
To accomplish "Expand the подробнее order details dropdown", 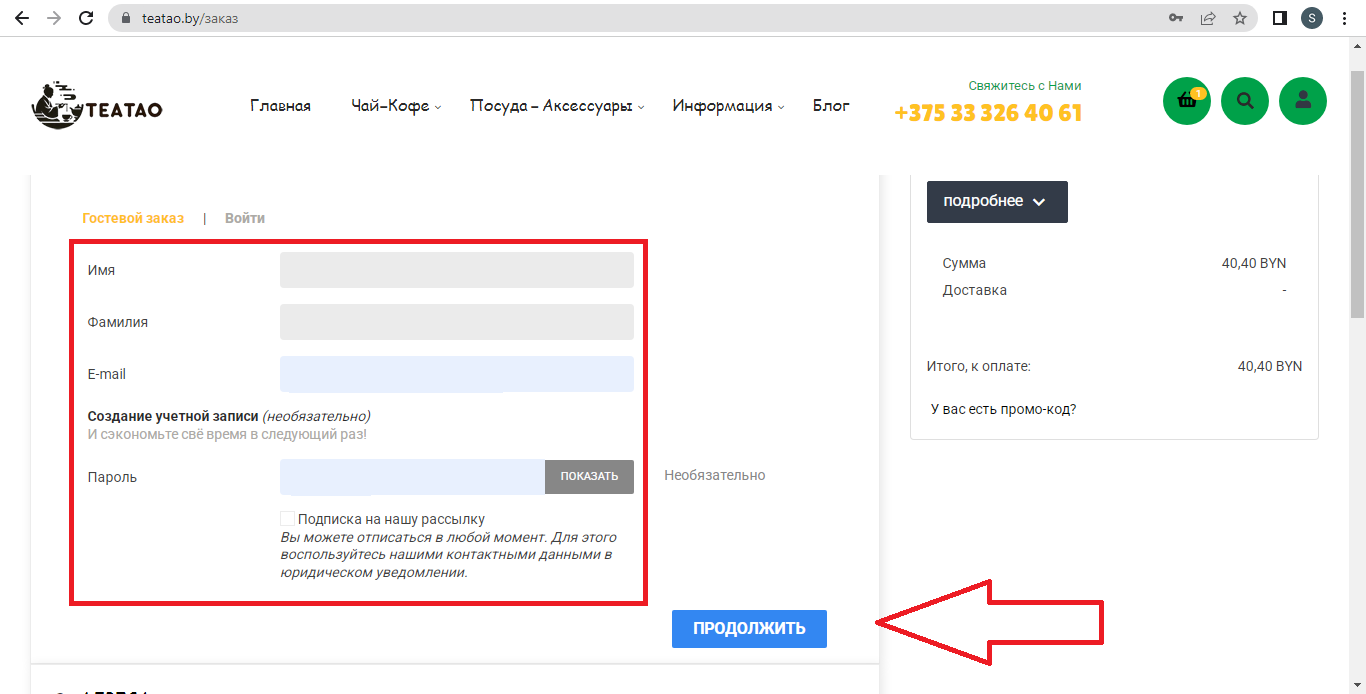I will (997, 202).
